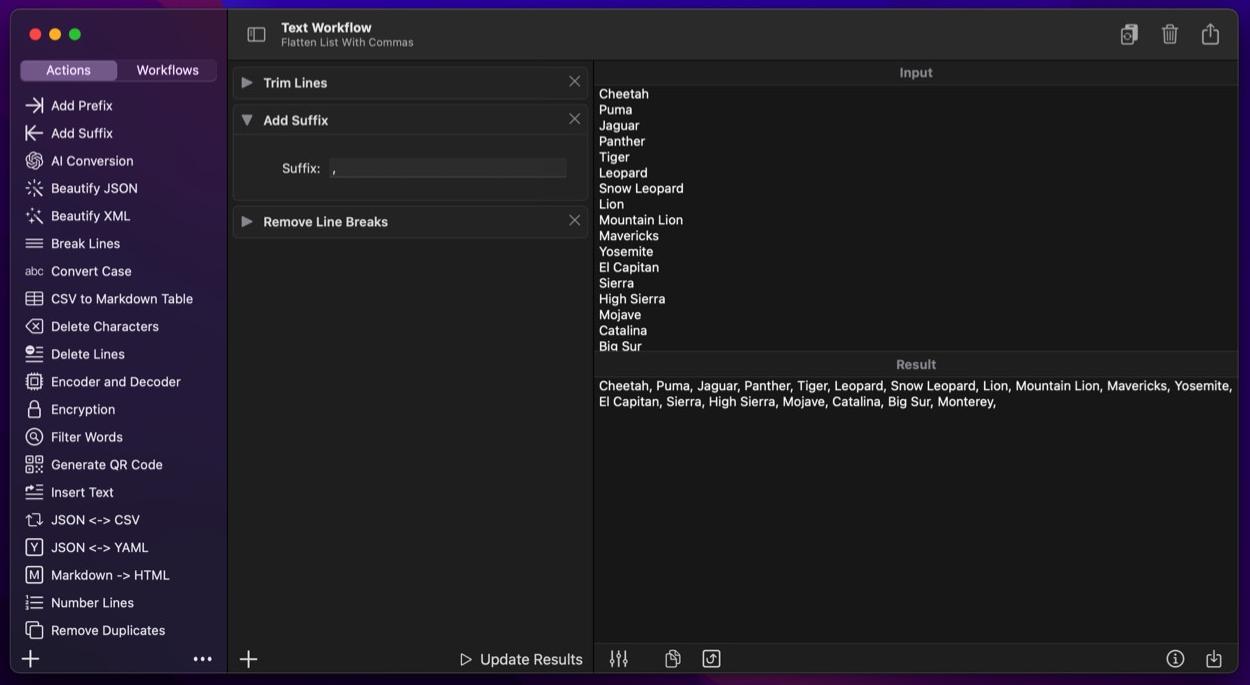Click the 'Text Workflow' title

(326, 28)
